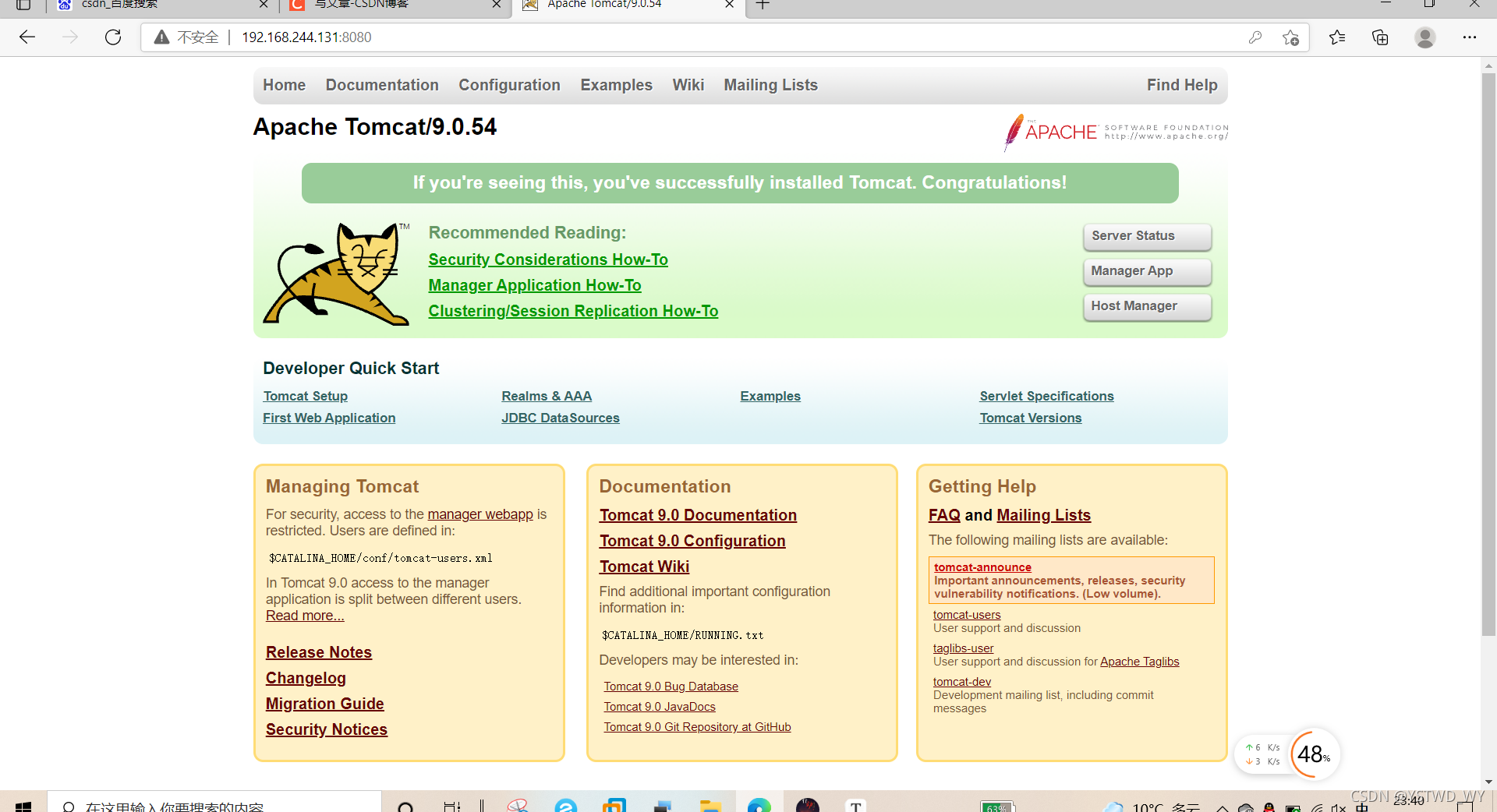
Task: Open Tomcat Versions link
Action: (x=1031, y=418)
